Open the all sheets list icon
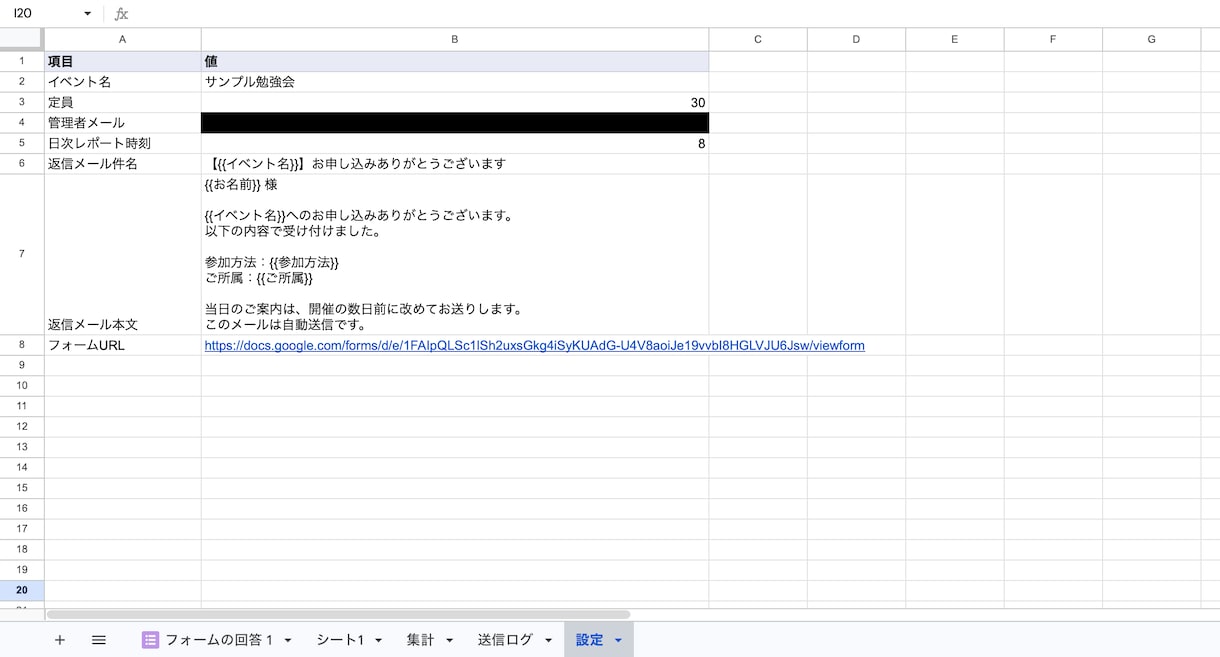 (99, 640)
